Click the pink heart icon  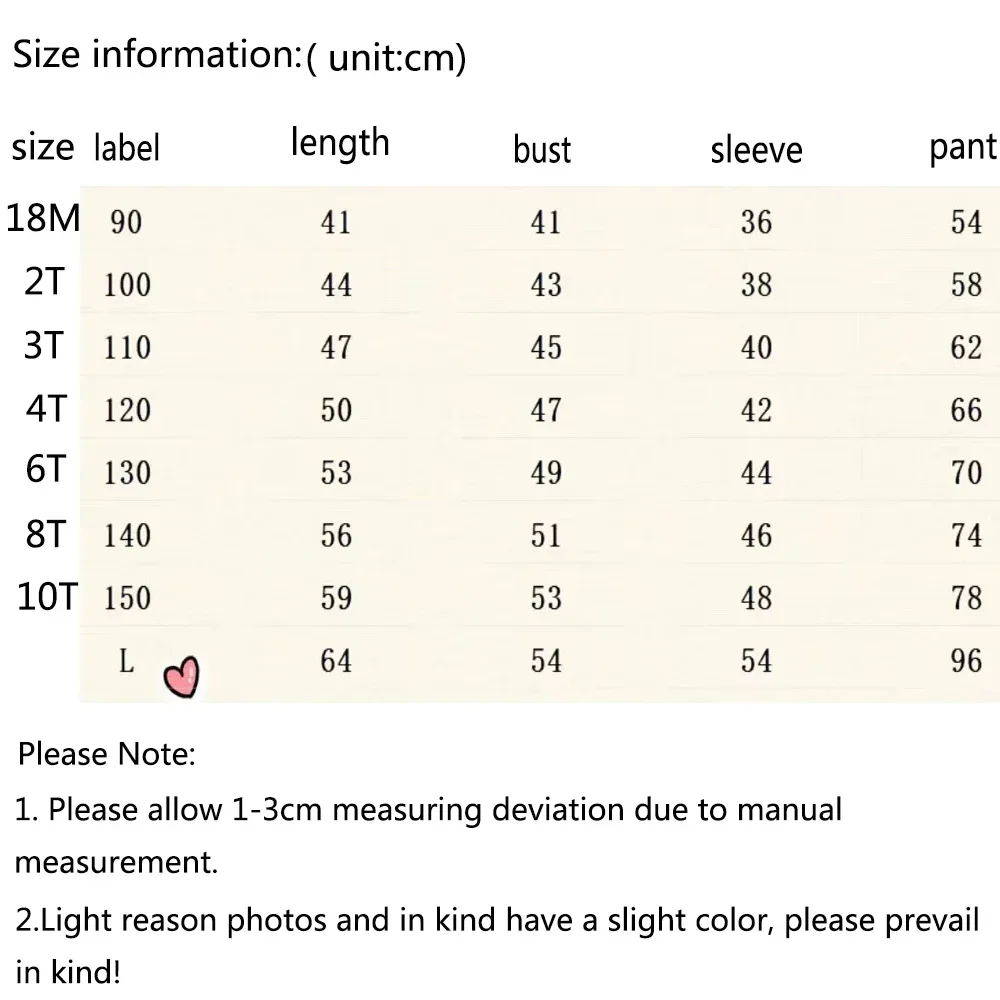[x=181, y=677]
